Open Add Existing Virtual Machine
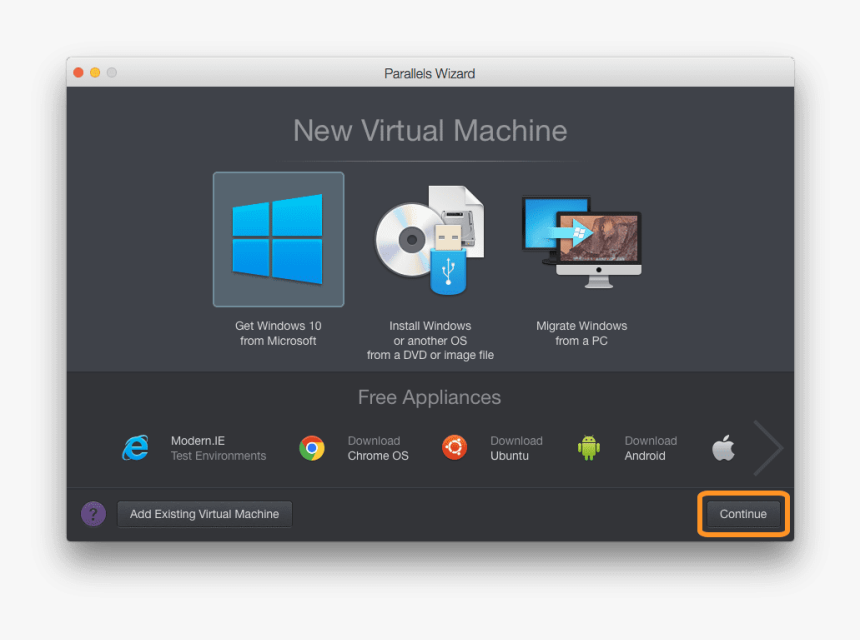Image resolution: width=860 pixels, height=640 pixels. coord(204,514)
